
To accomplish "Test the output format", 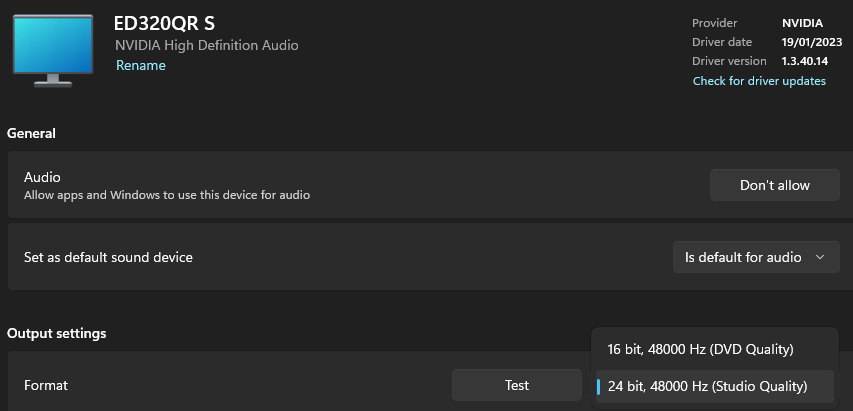I will (517, 385).
